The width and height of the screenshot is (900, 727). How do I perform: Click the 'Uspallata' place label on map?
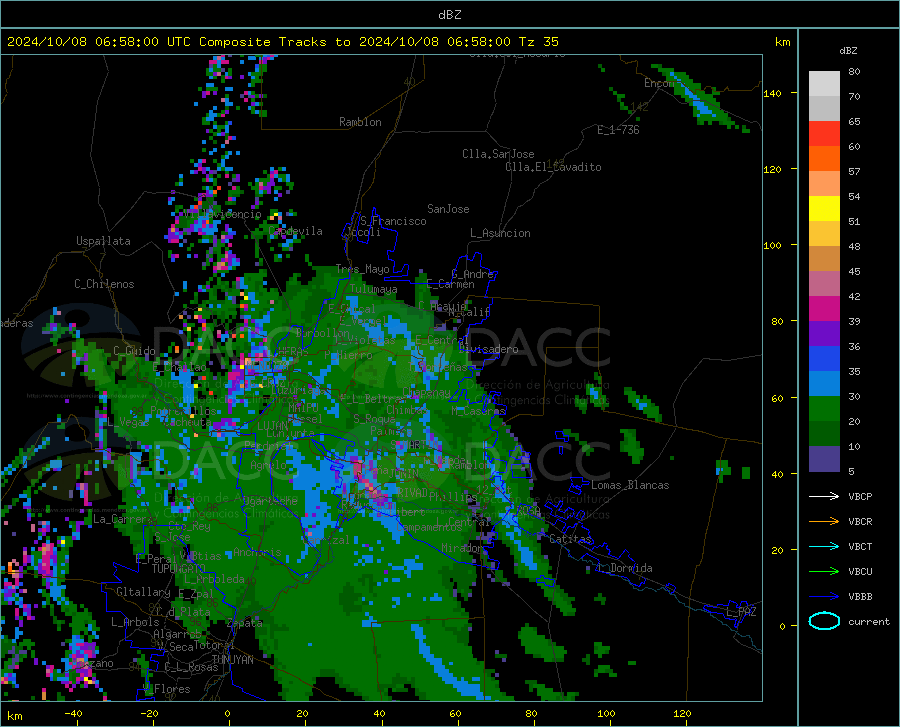tap(103, 241)
